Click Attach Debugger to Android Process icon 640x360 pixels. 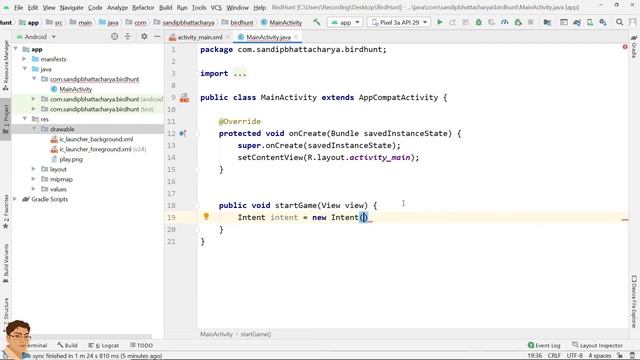pos(518,22)
